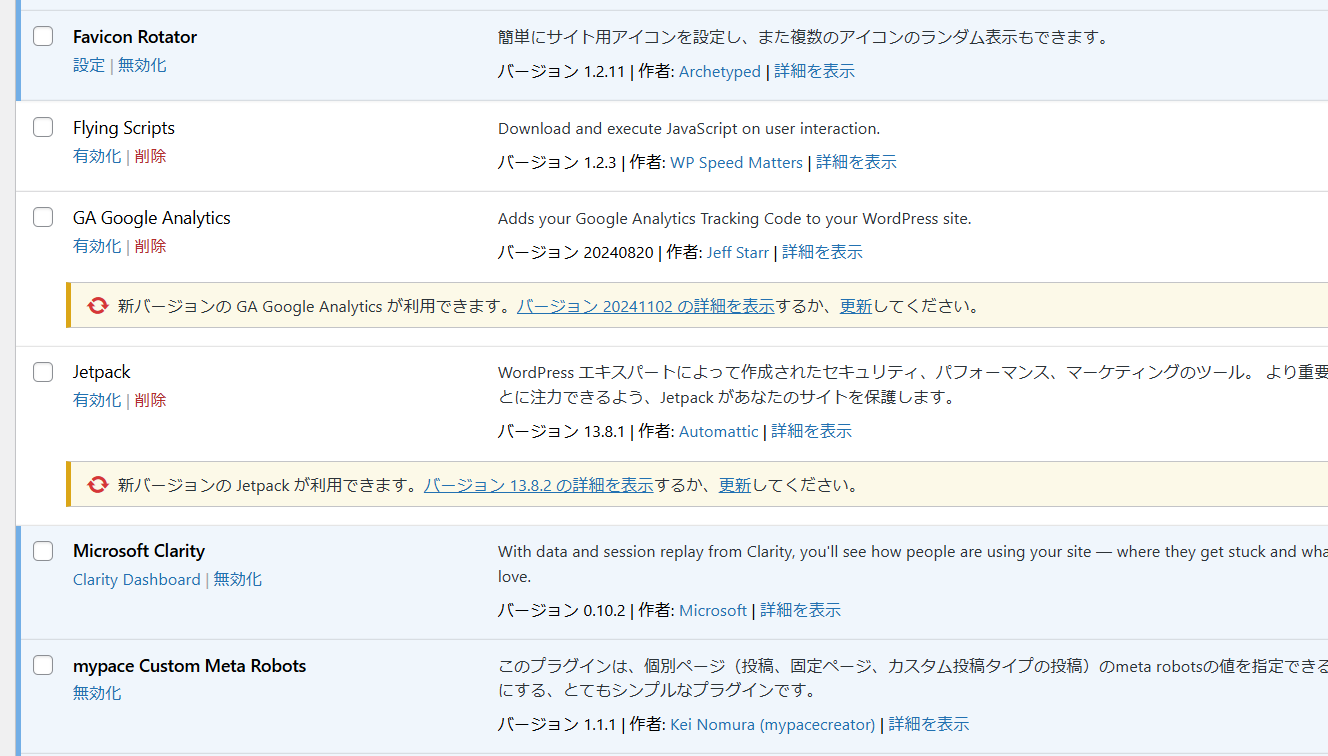Click 更新 in GA Google Analytics notice
The height and width of the screenshot is (756, 1328).
[x=856, y=306]
